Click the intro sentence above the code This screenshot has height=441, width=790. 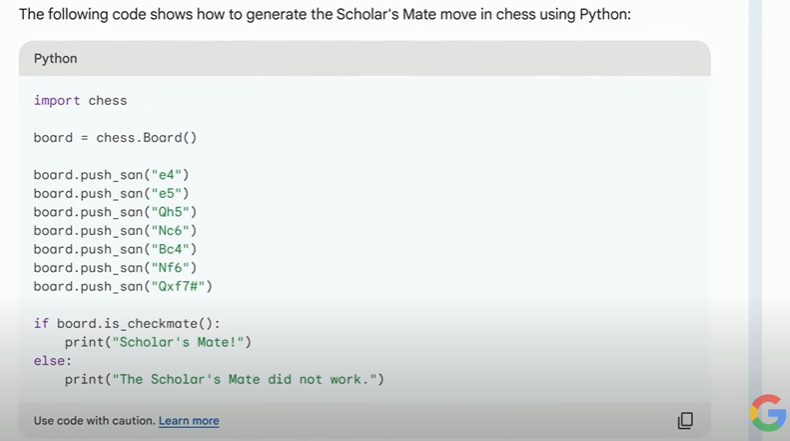point(325,14)
